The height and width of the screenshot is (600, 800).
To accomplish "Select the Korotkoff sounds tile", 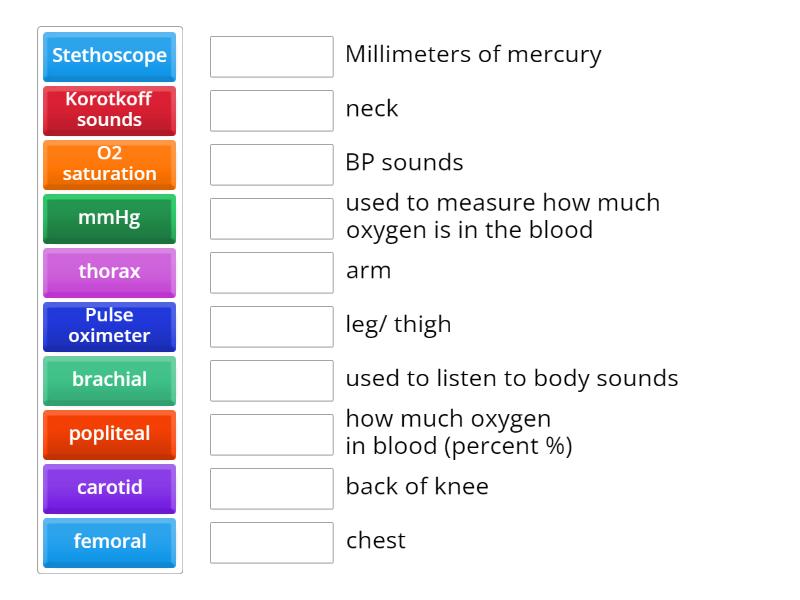I will tap(109, 110).
